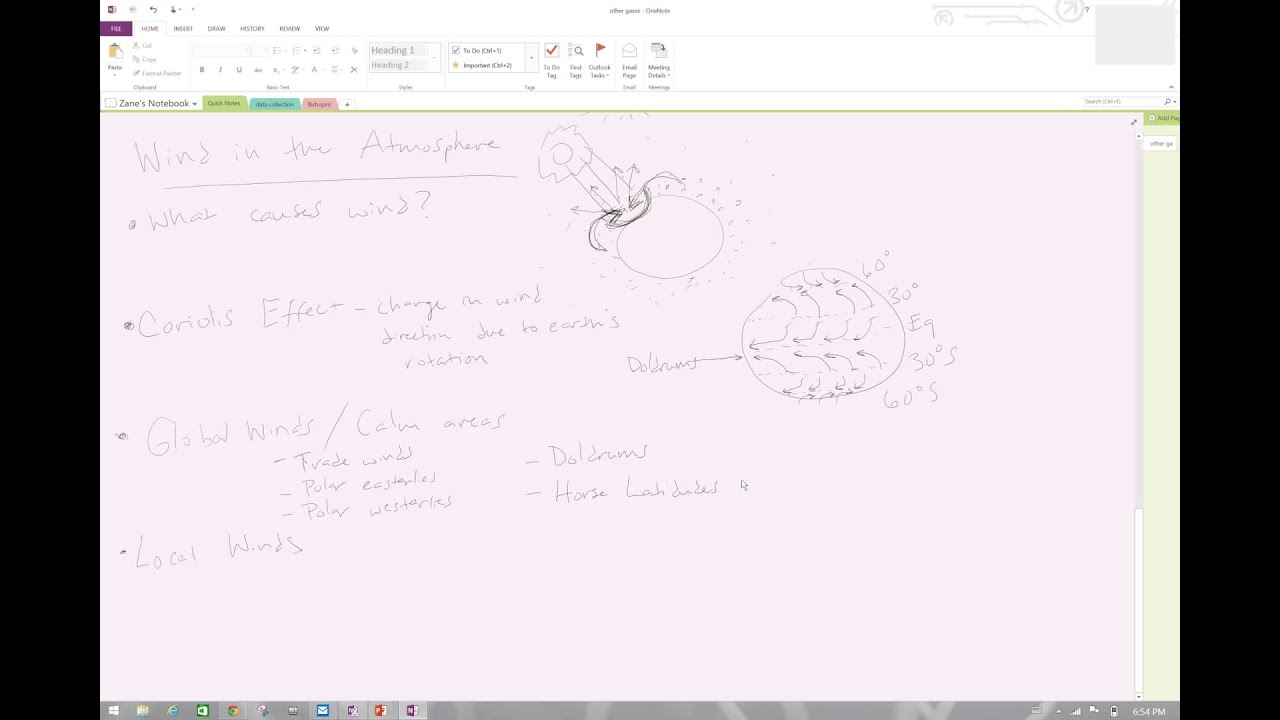Click the OneNote app logo in title bar
Screen dimensions: 1280x720
click(x=112, y=10)
